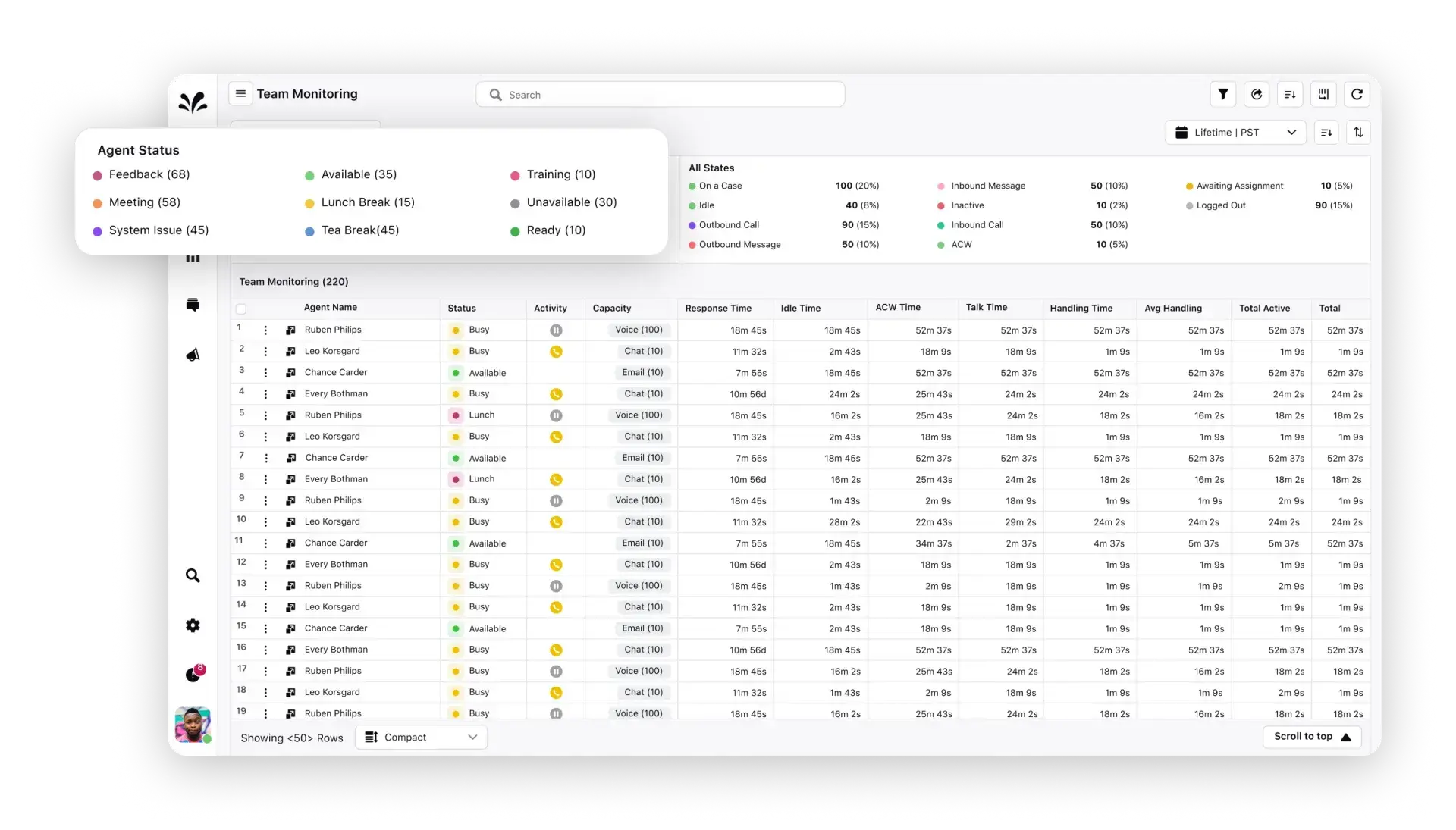Image resolution: width=1456 pixels, height=830 pixels.
Task: Click the Scroll to top button
Action: pyautogui.click(x=1312, y=736)
